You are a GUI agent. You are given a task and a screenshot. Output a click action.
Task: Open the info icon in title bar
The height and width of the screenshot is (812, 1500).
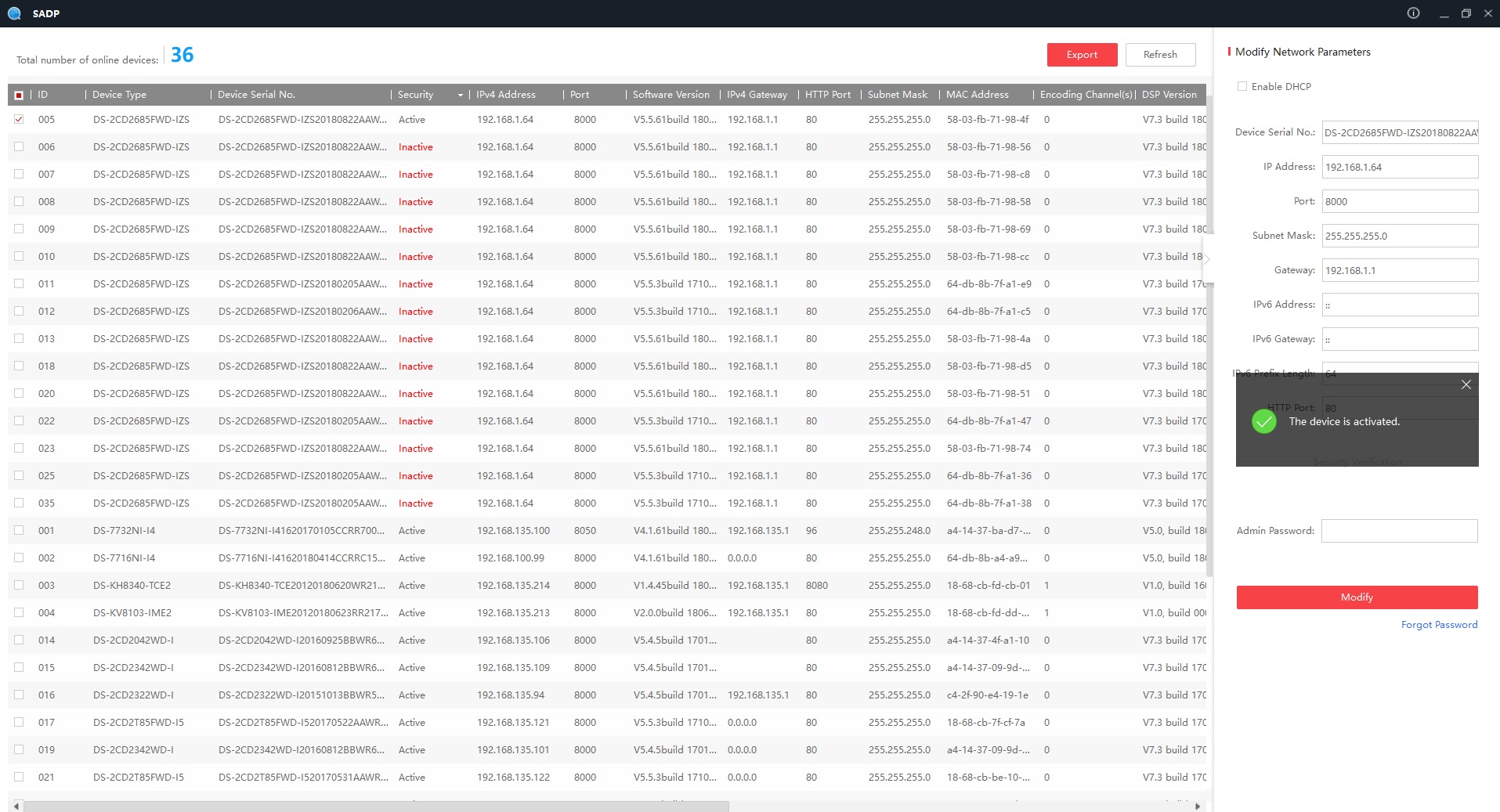[1413, 13]
